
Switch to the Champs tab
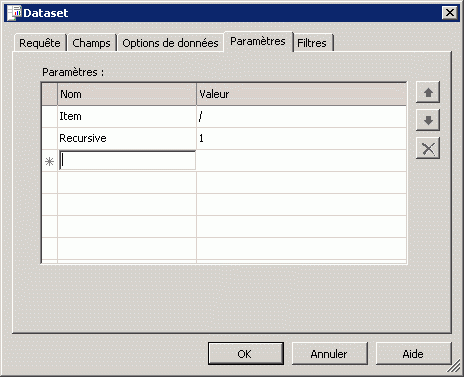pyautogui.click(x=91, y=43)
